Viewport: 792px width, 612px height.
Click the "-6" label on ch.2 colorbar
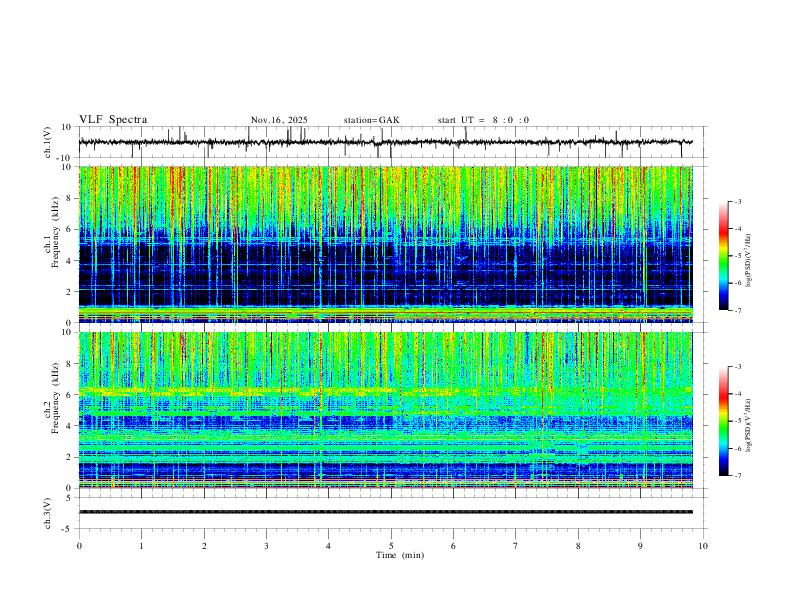(x=737, y=448)
